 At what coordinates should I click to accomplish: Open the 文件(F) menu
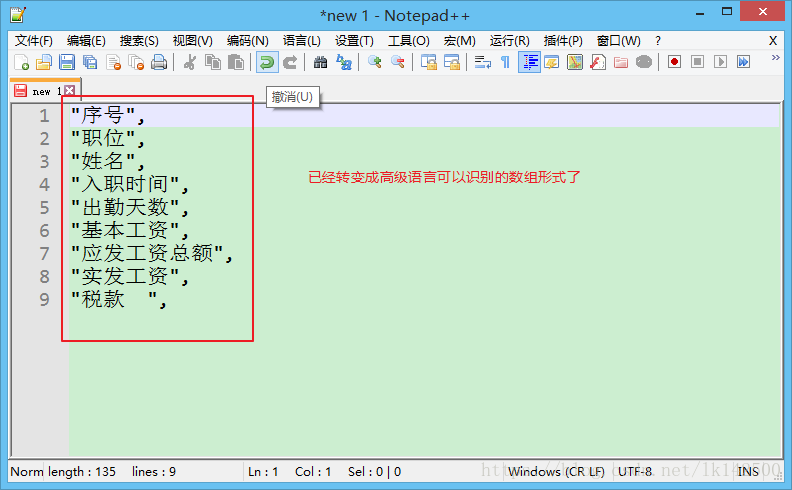34,40
